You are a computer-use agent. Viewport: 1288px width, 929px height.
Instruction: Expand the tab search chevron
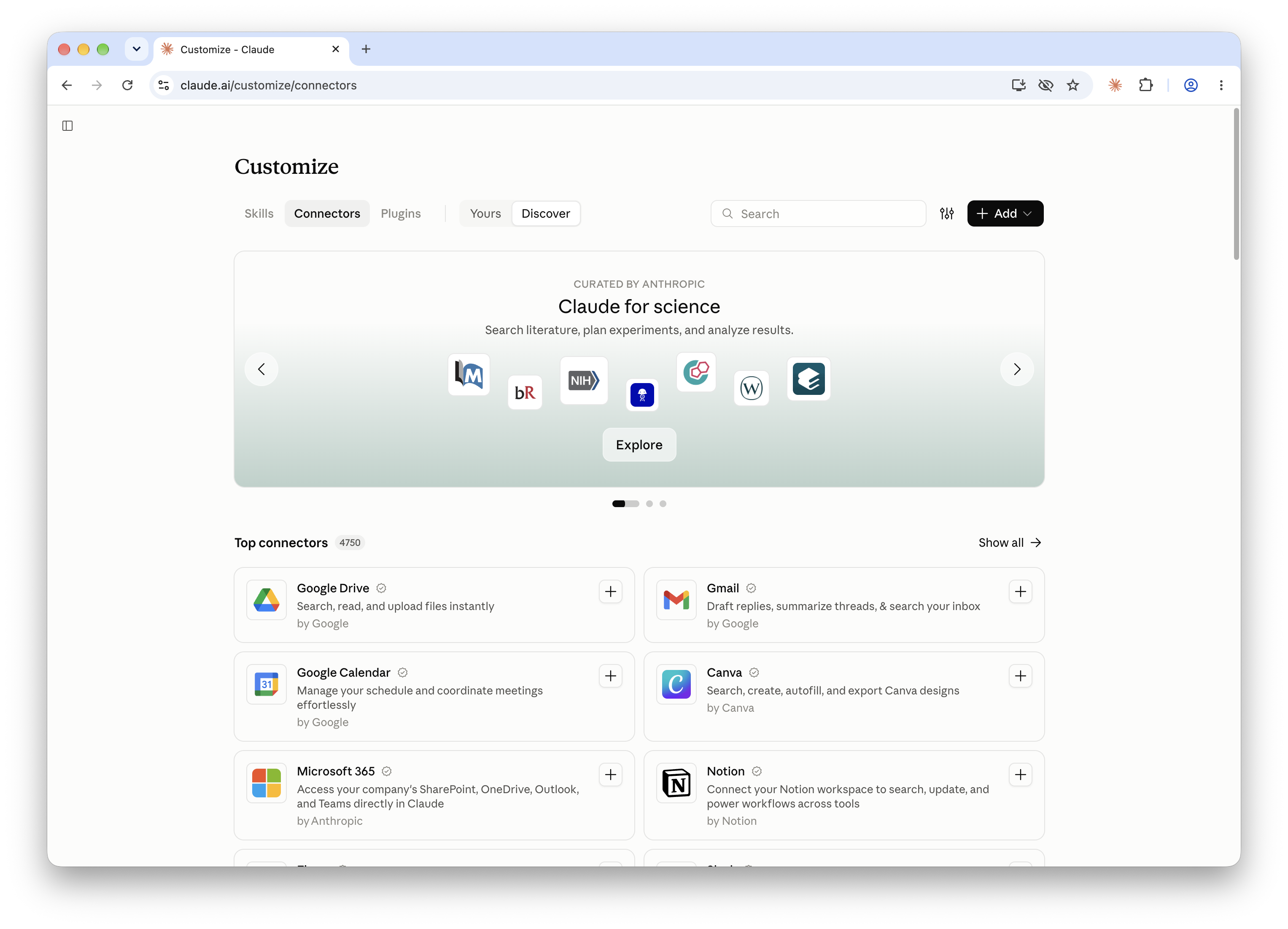point(136,49)
